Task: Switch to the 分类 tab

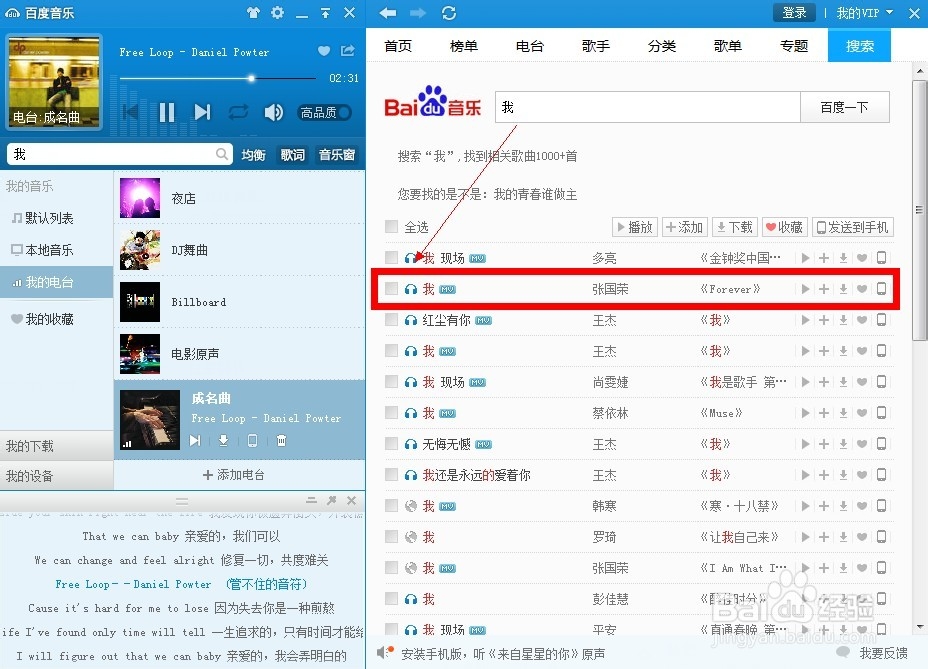Action: [662, 46]
